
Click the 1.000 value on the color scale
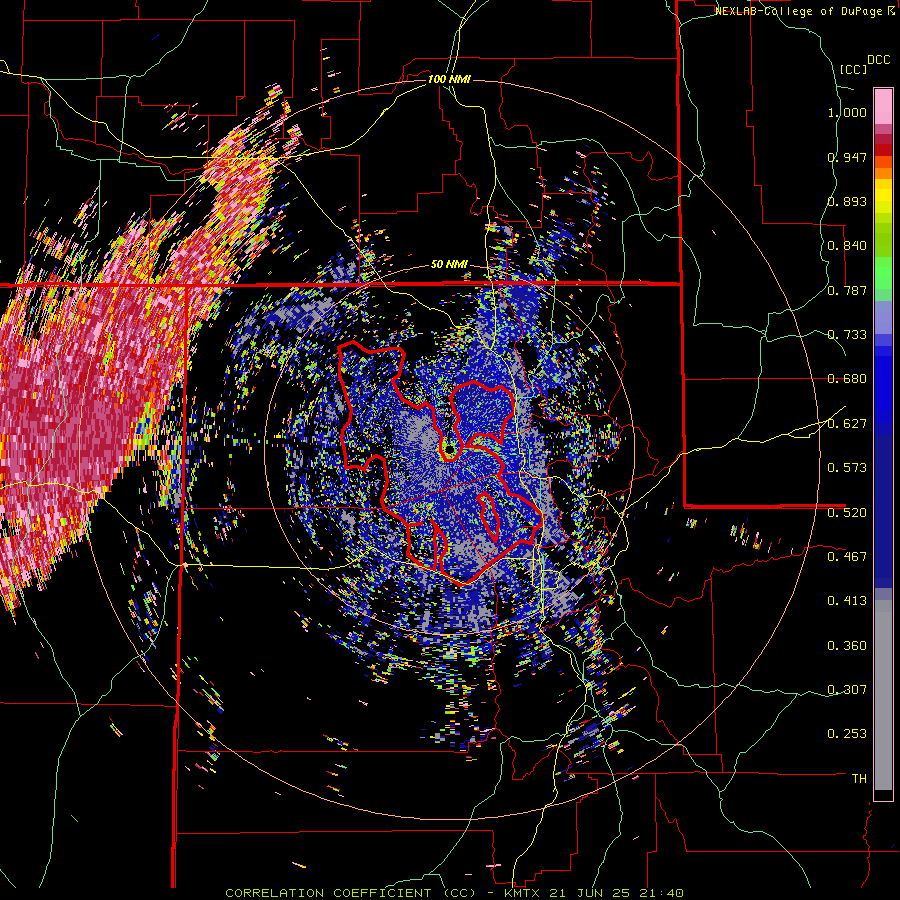click(x=847, y=112)
